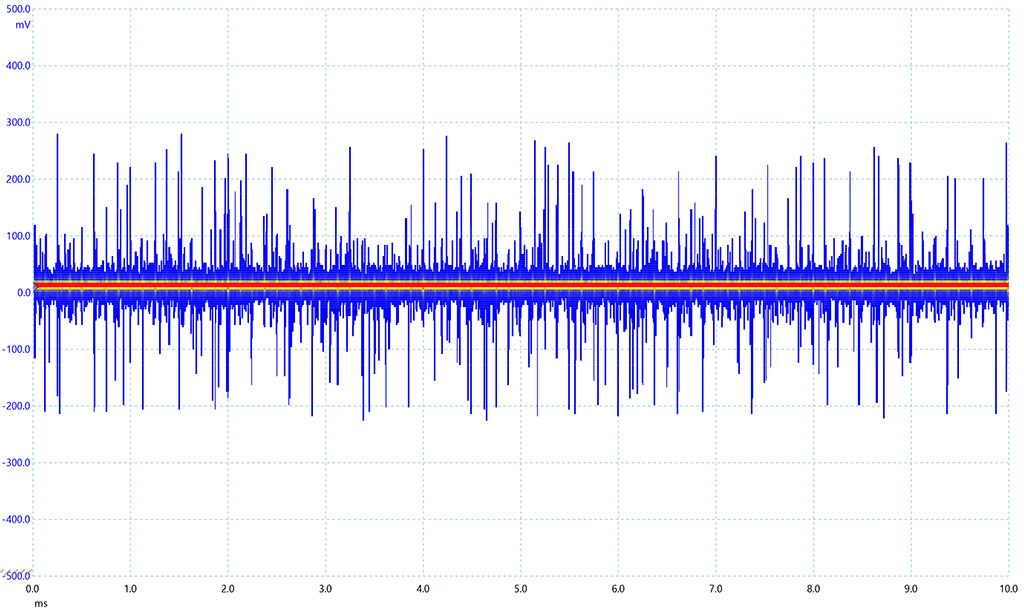Screen dimensions: 1024x611
Task: Select the 300.0 voltage axis label
Action: [18, 123]
